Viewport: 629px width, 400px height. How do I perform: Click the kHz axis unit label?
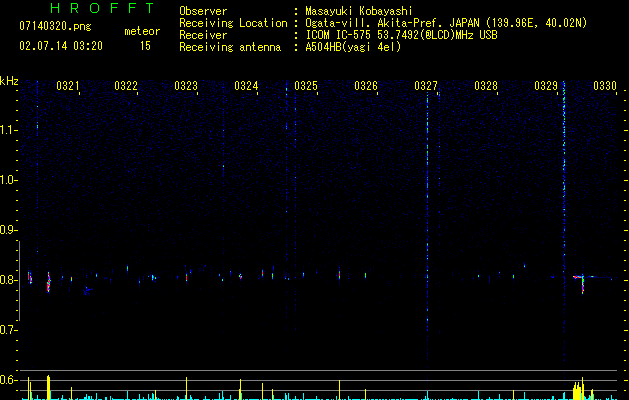[9, 81]
